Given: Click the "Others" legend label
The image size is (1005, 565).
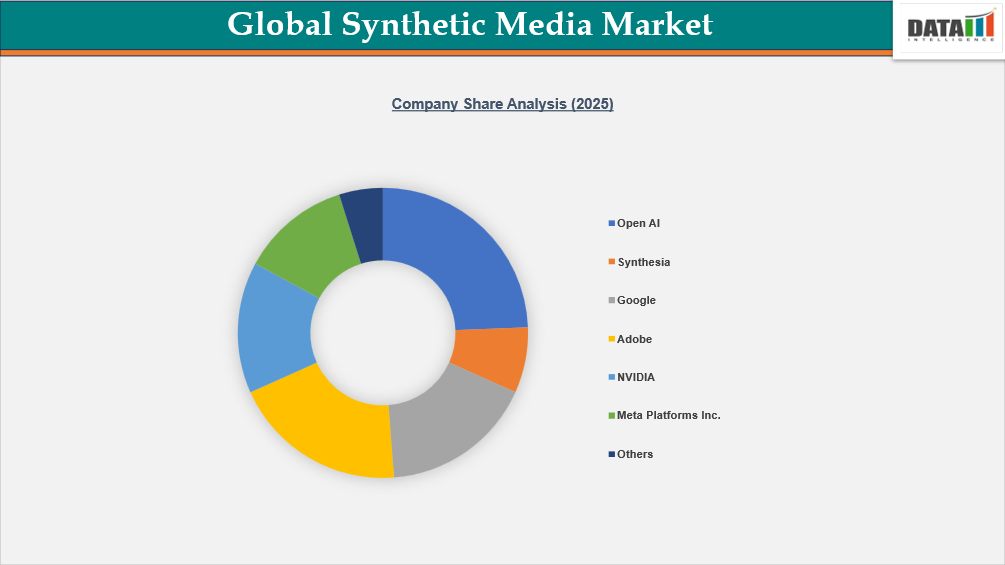Looking at the screenshot, I should coord(635,454).
